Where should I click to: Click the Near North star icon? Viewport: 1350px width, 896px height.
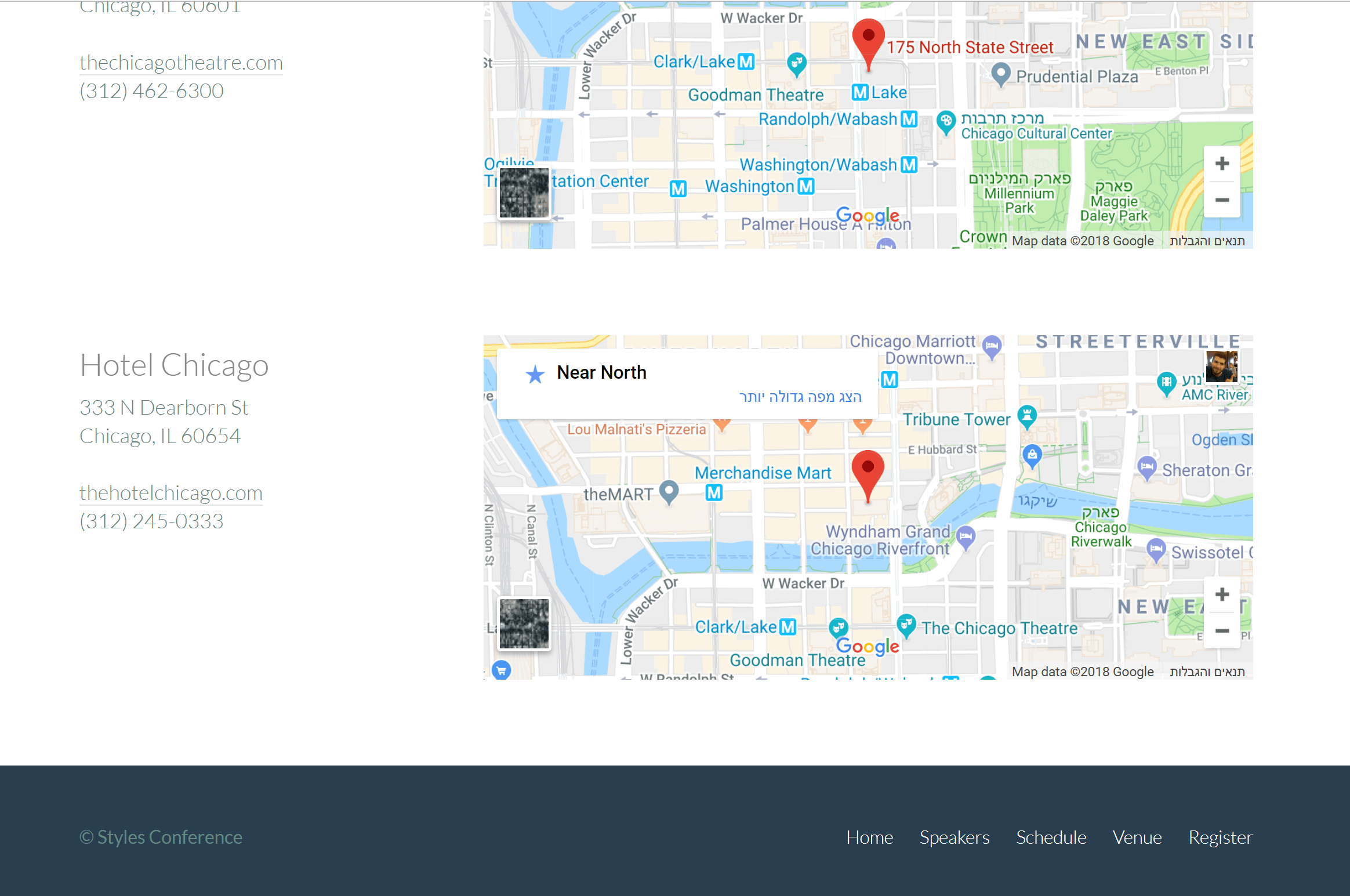[535, 374]
